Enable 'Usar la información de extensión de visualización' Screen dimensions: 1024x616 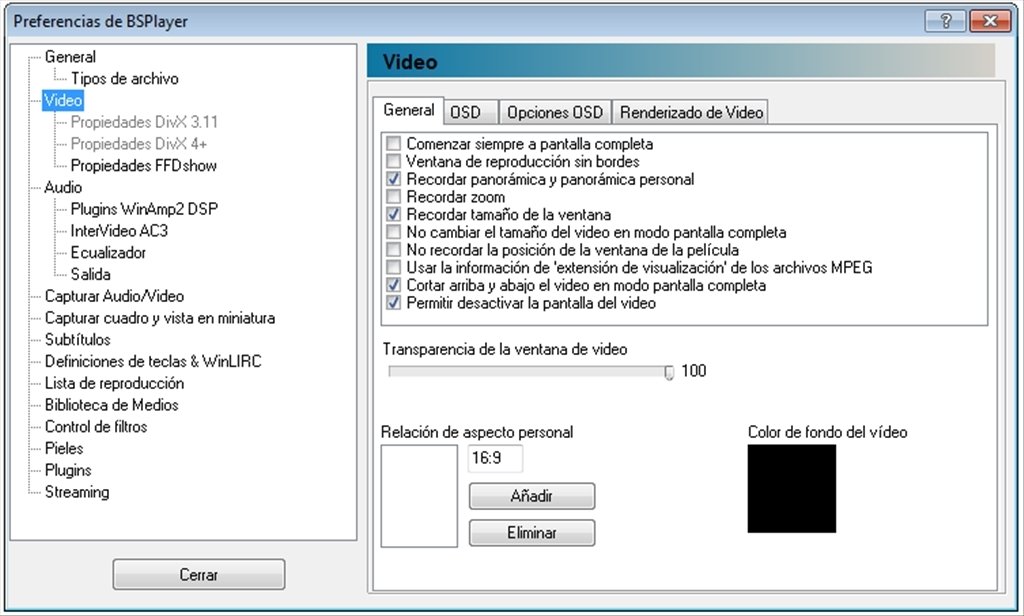tap(393, 267)
